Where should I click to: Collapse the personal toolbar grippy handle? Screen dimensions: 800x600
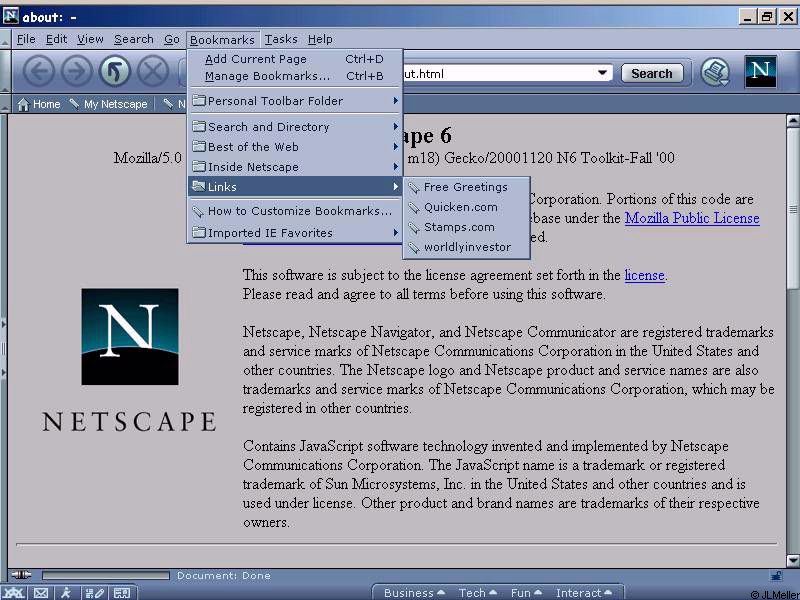[x=5, y=104]
